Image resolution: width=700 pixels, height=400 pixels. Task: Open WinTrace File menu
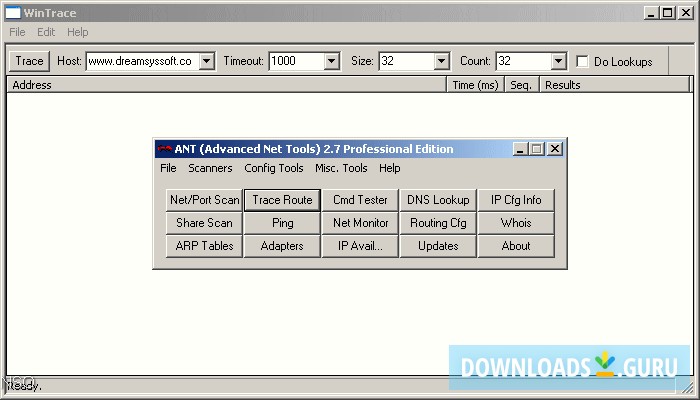click(17, 32)
